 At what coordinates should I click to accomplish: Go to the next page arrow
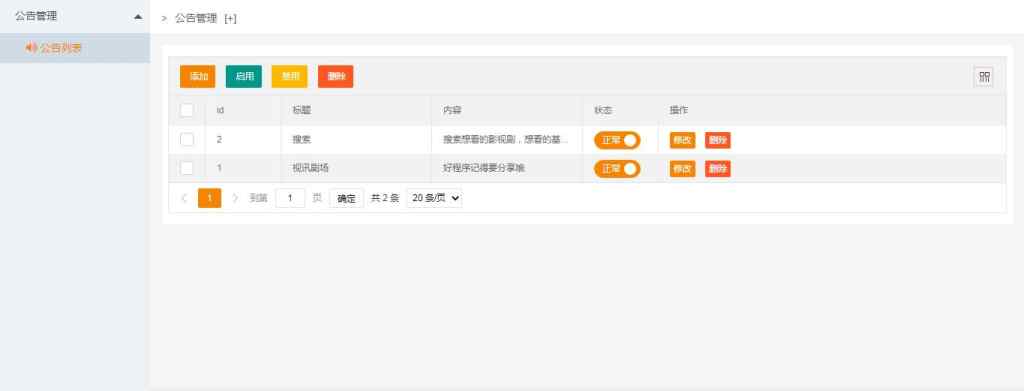[235, 198]
